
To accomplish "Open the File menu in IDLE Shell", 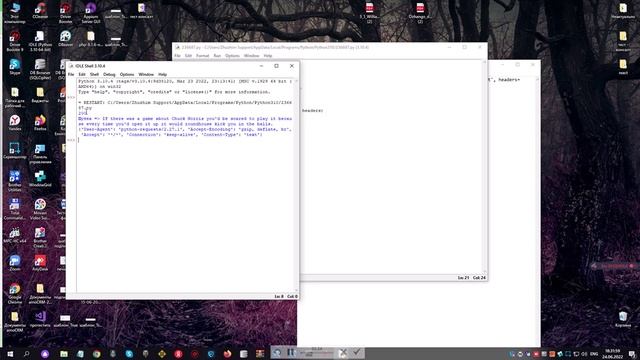I will [x=71, y=74].
